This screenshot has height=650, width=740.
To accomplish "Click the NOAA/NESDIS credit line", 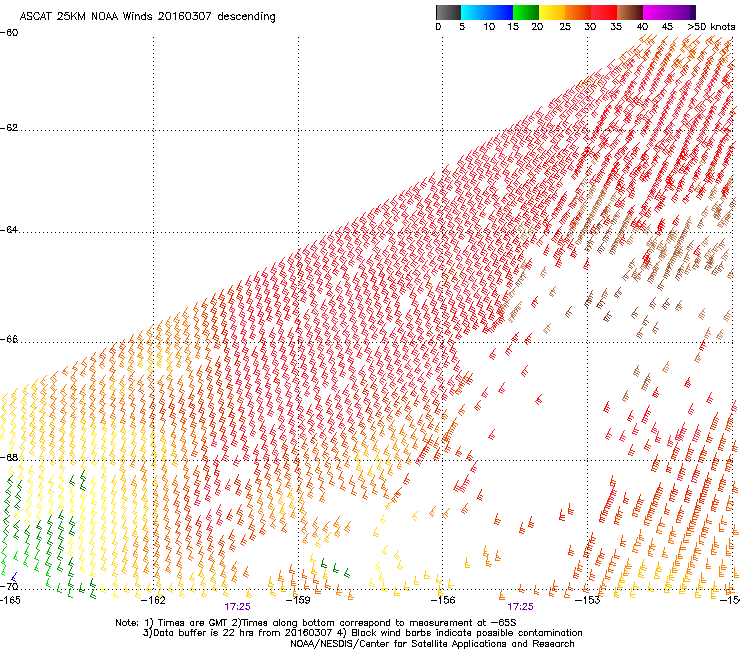I will pyautogui.click(x=432, y=644).
